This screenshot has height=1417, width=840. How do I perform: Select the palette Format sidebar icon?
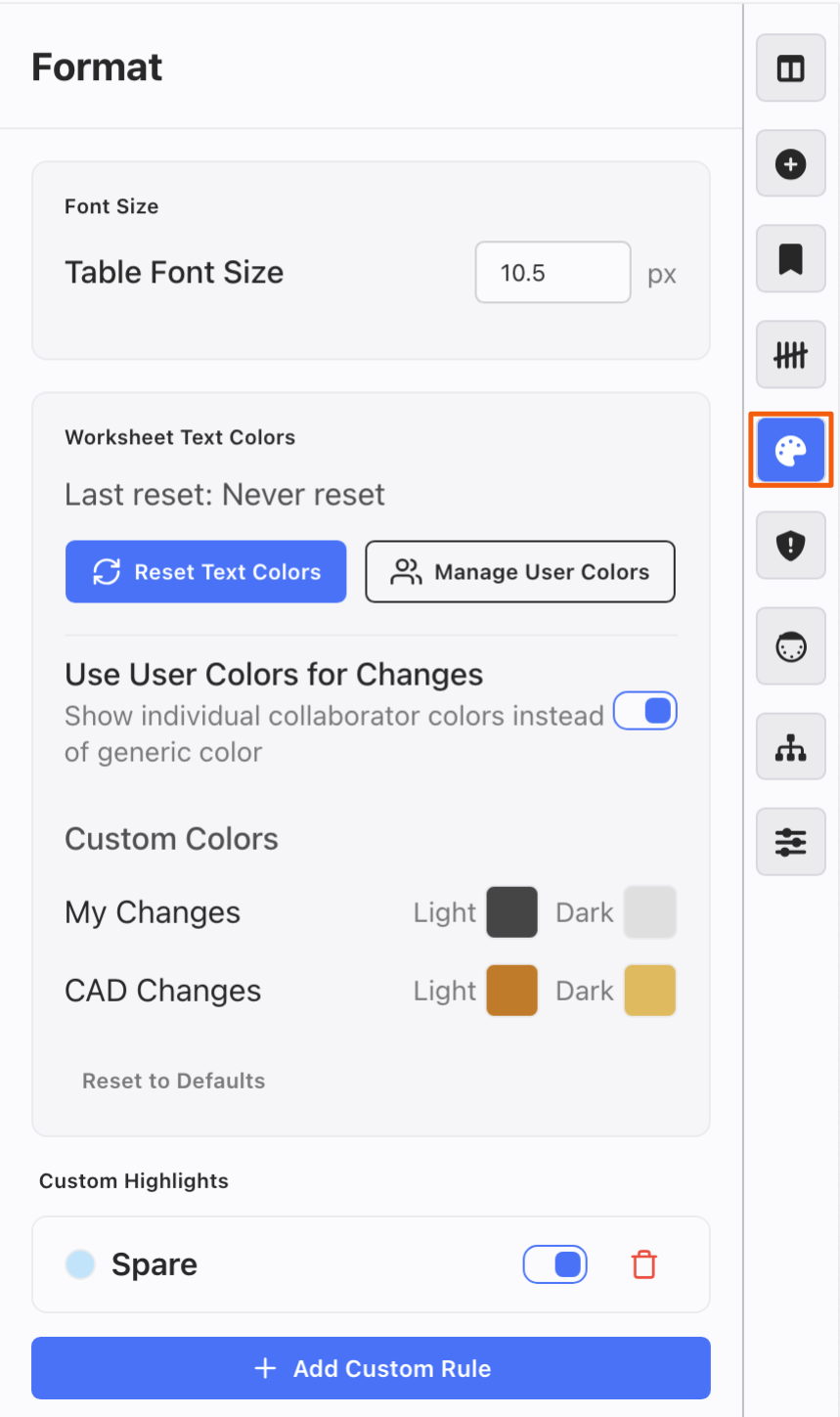pyautogui.click(x=790, y=450)
